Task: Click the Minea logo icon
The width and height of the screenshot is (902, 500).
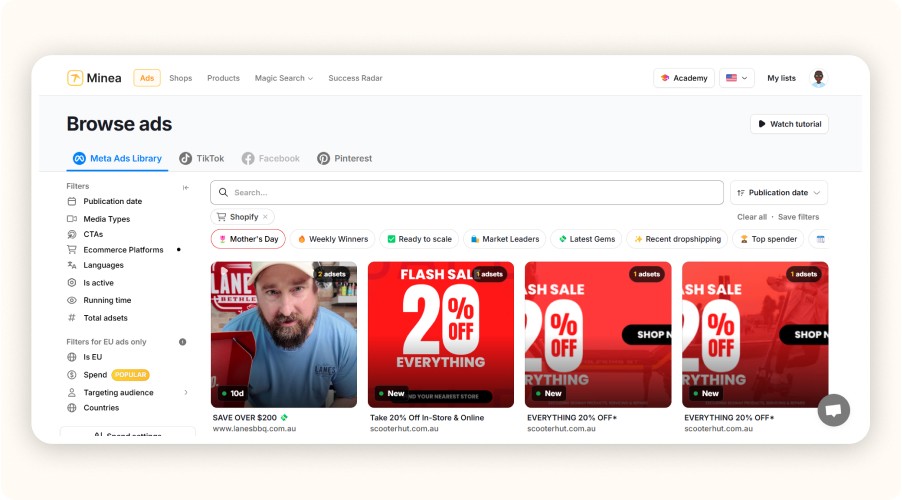Action: [75, 78]
